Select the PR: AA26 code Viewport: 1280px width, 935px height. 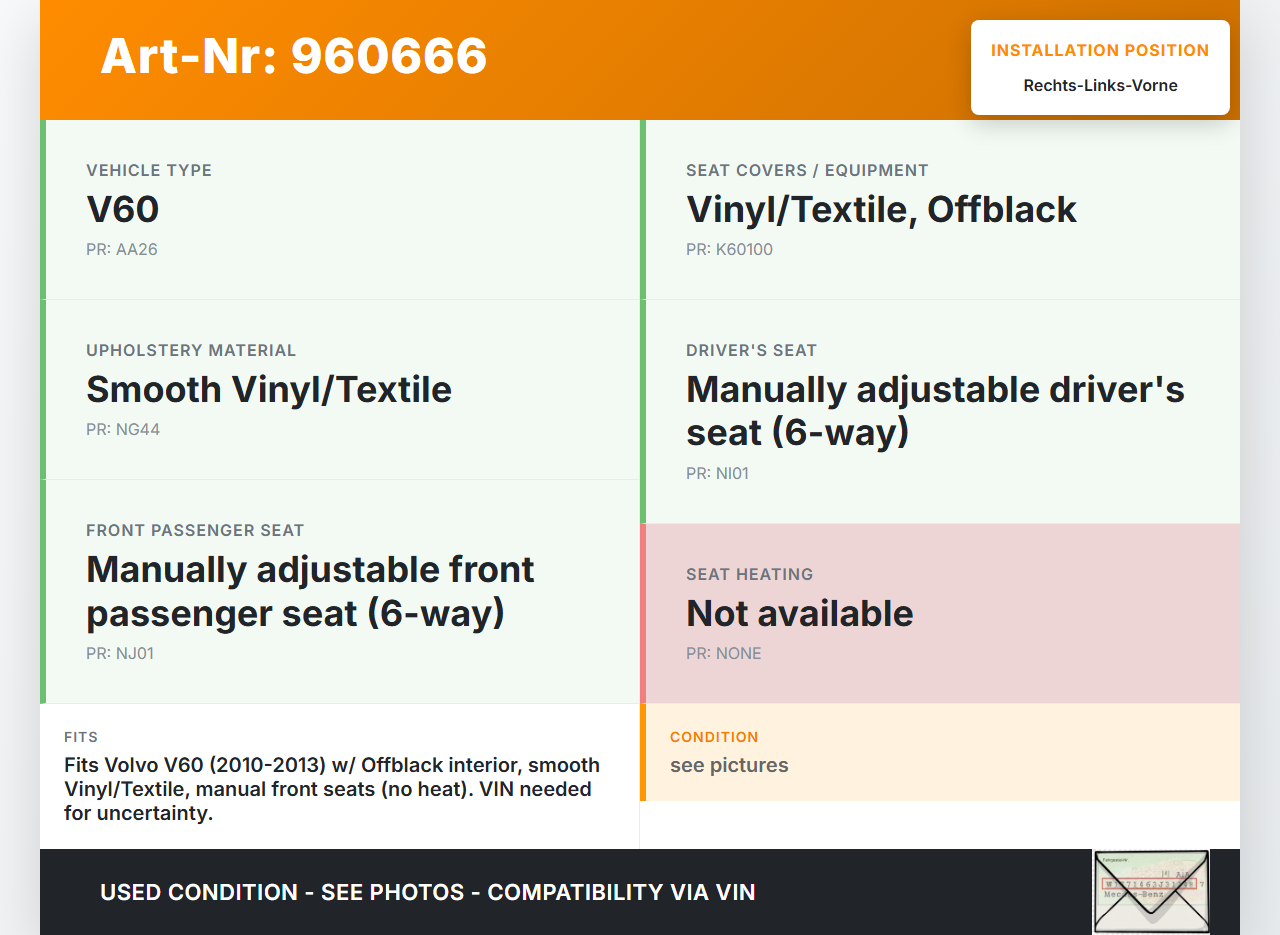click(122, 250)
